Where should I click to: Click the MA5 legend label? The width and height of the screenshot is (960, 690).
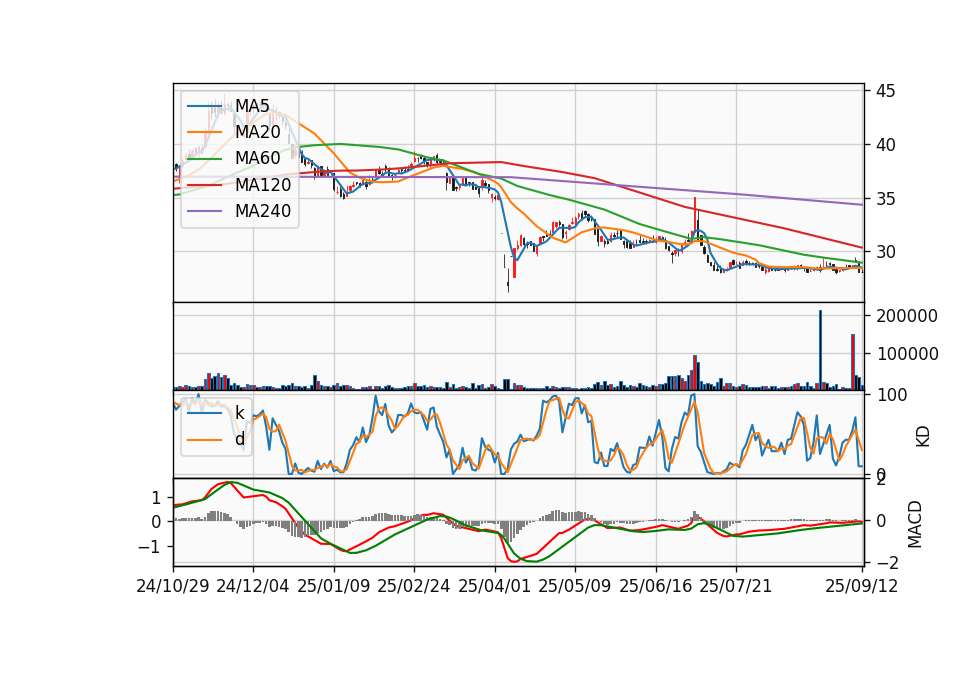[x=252, y=105]
